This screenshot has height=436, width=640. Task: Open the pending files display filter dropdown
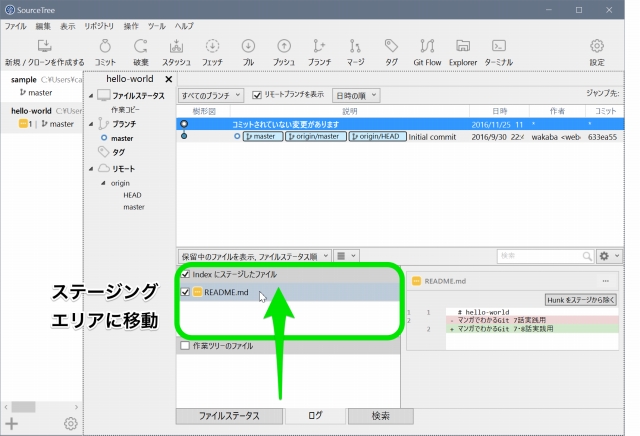point(254,256)
